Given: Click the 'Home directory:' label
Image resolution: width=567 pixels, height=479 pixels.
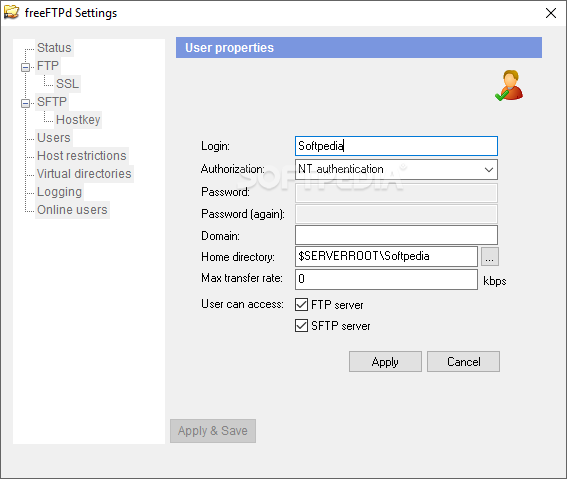Looking at the screenshot, I should 238,257.
